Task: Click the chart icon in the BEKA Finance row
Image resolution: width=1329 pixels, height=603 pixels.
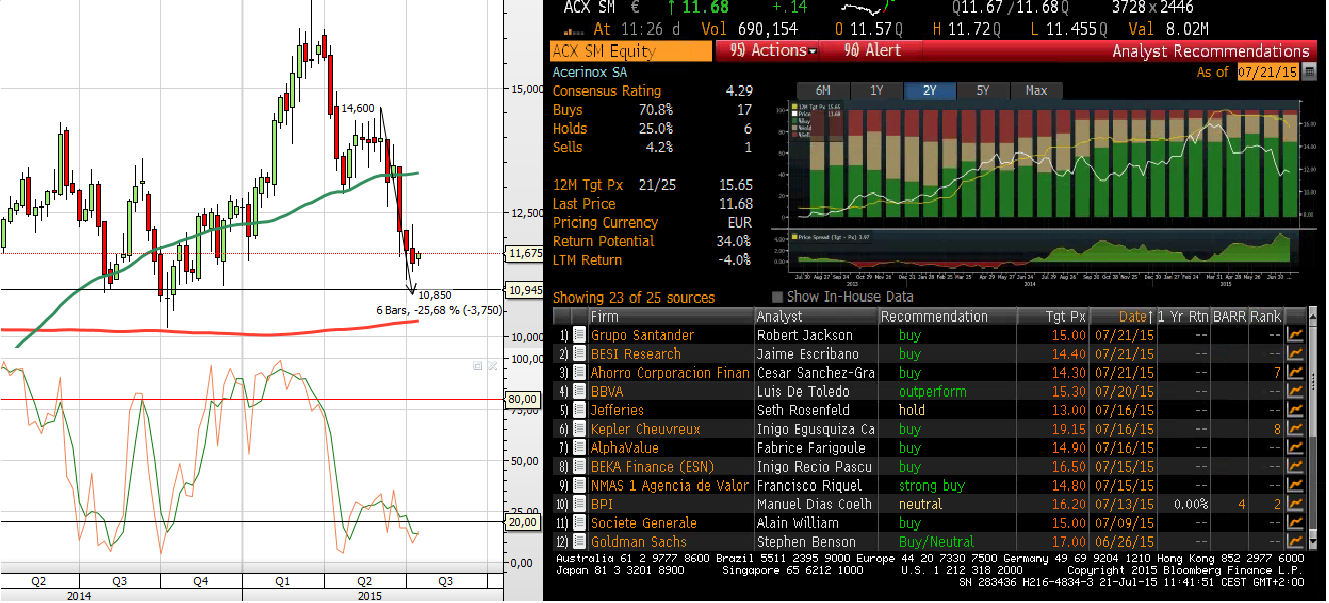Action: tap(1295, 467)
